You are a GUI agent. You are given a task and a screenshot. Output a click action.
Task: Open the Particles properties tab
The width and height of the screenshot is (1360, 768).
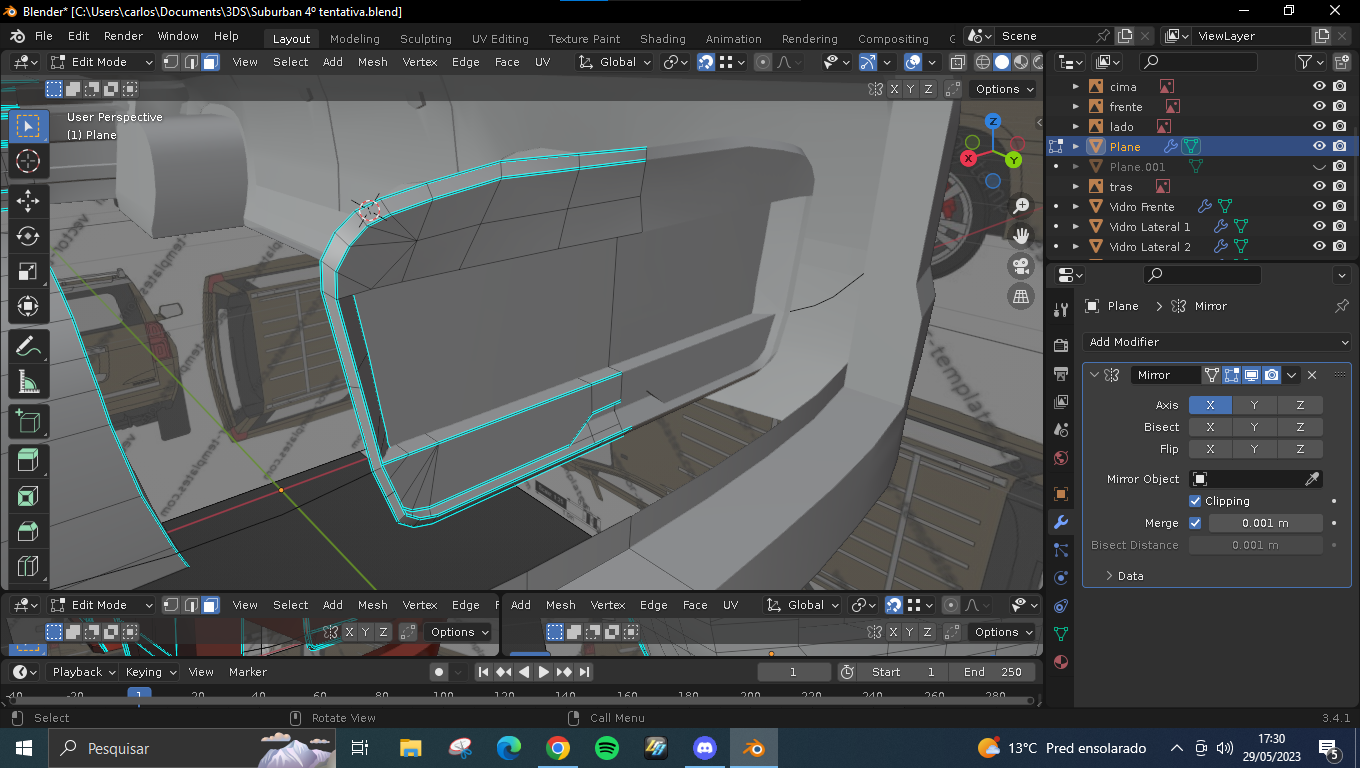tap(1061, 550)
